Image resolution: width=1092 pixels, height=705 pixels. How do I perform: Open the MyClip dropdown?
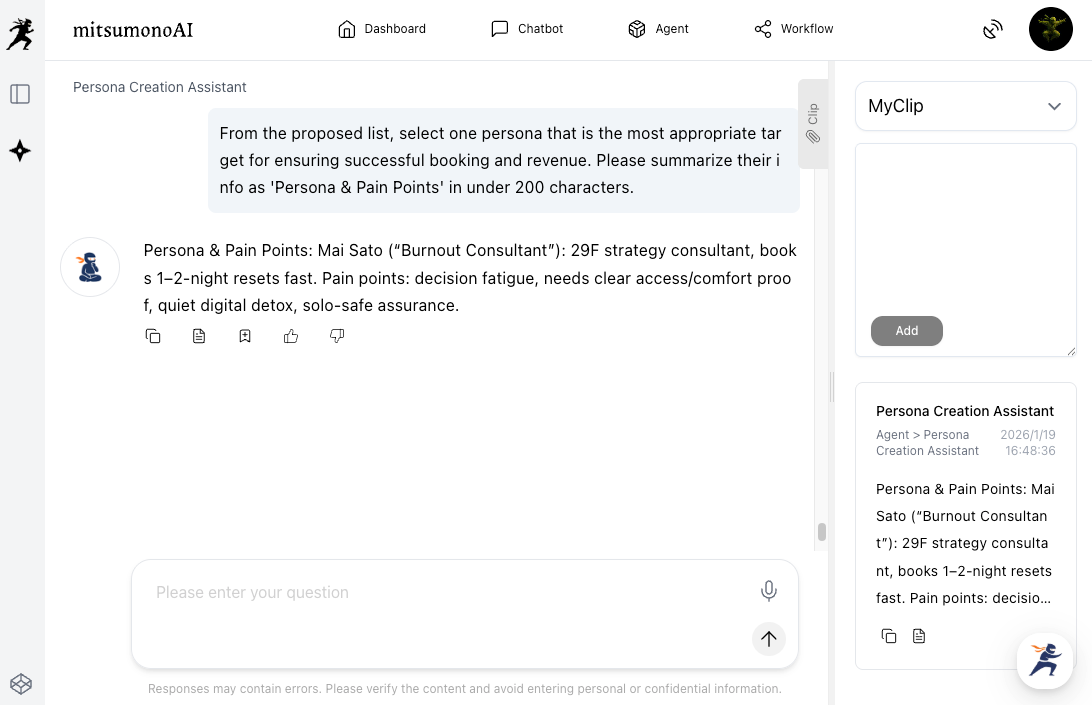tap(965, 106)
